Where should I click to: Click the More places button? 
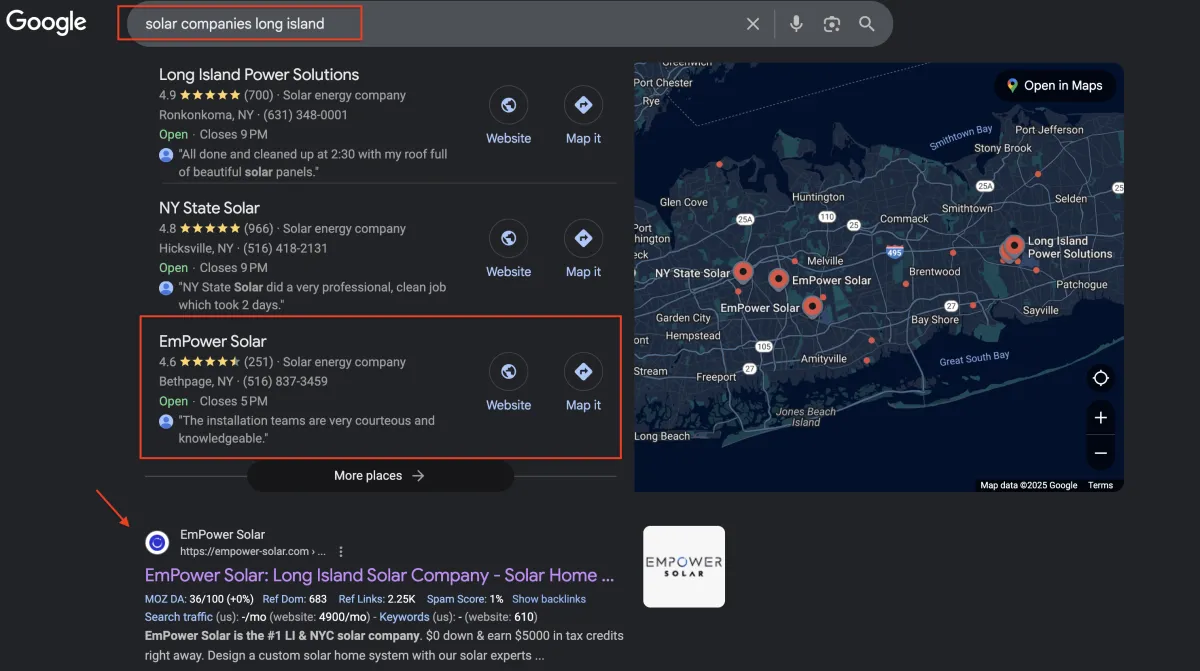point(380,476)
